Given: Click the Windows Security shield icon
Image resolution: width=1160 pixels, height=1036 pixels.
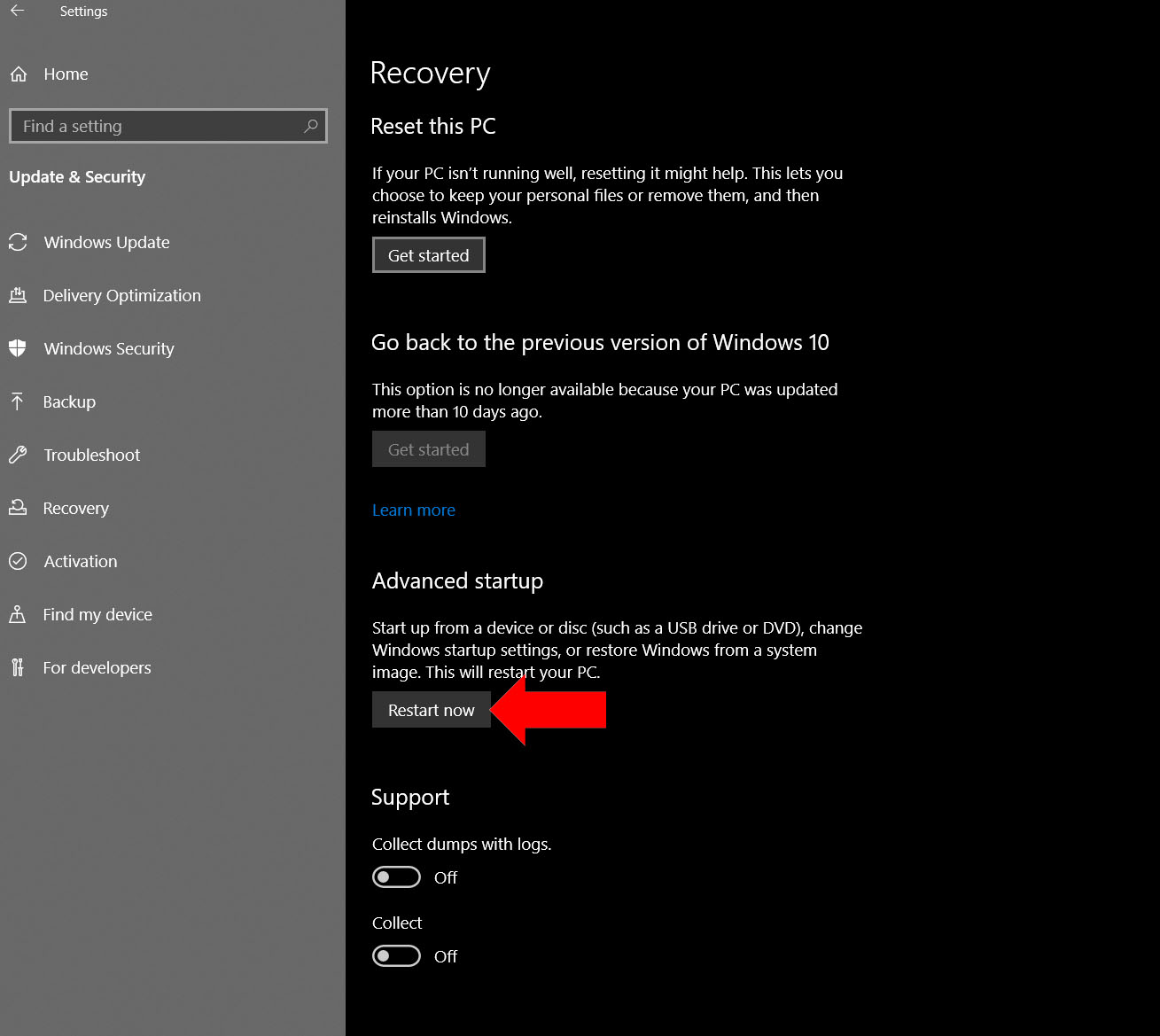Looking at the screenshot, I should [18, 348].
